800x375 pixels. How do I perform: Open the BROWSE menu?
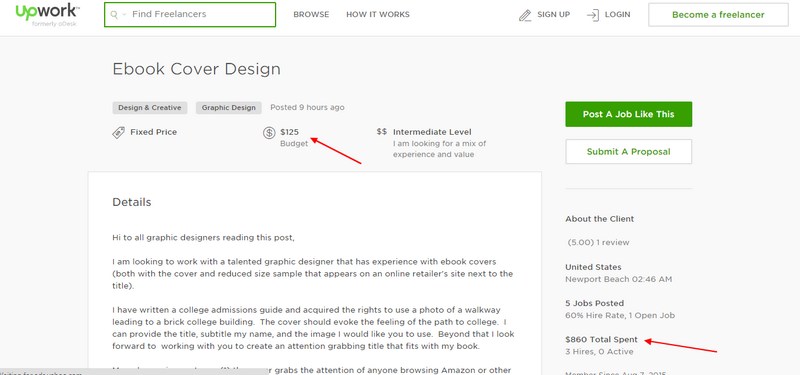coord(311,14)
